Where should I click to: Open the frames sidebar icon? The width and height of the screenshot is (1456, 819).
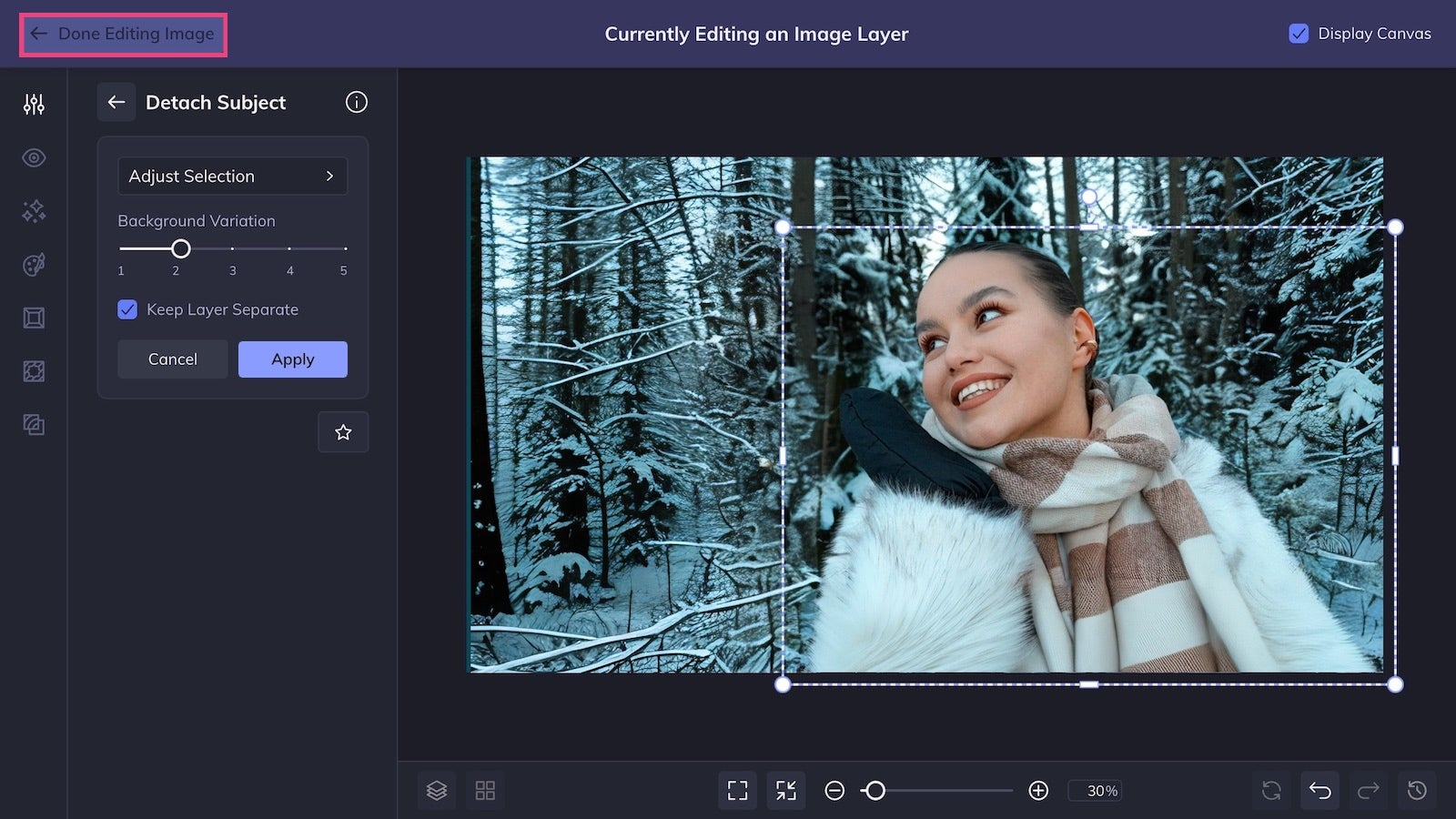[34, 318]
